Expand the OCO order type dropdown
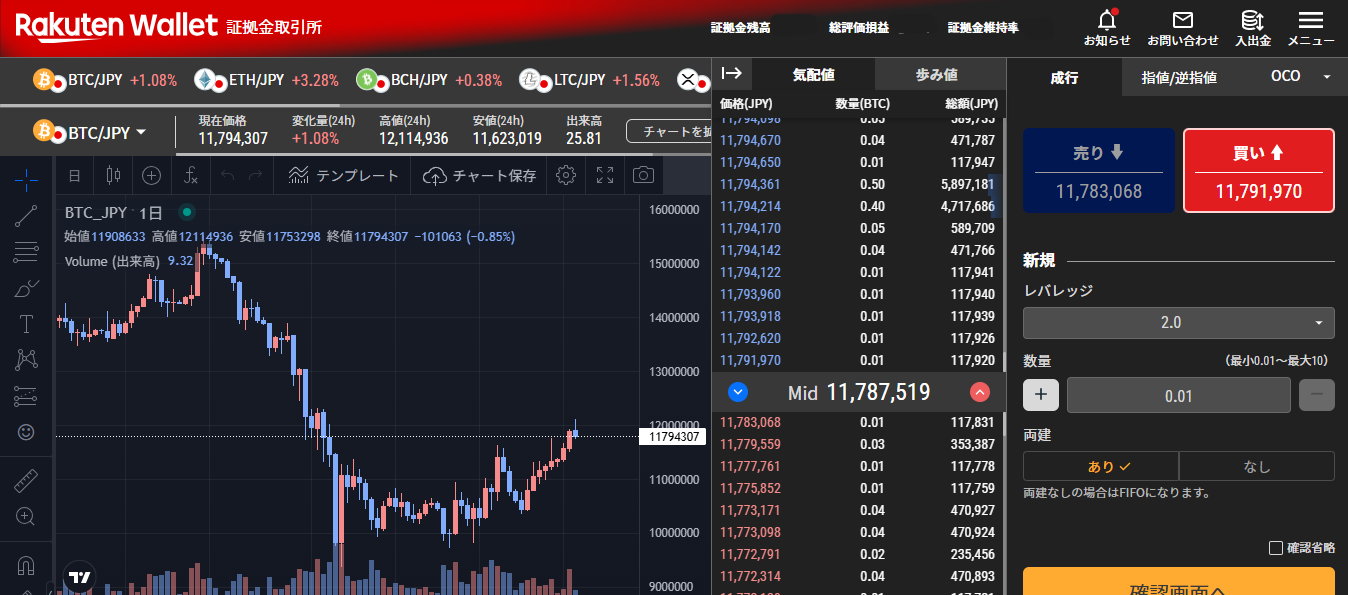Image resolution: width=1348 pixels, height=595 pixels. click(1299, 77)
